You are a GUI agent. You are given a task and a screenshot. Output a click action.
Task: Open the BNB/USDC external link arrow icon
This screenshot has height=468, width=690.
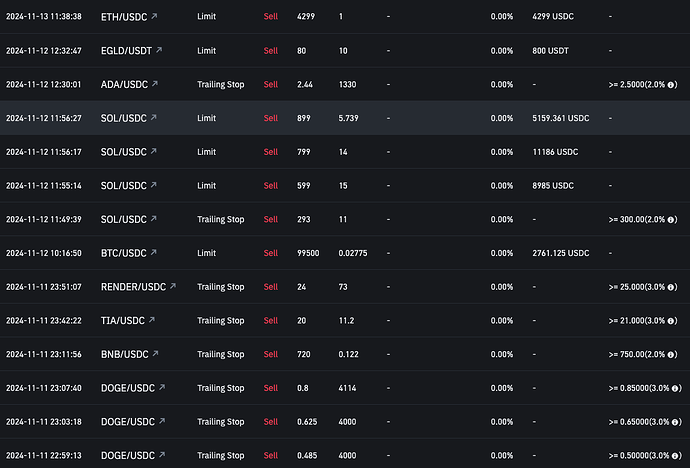tap(155, 354)
